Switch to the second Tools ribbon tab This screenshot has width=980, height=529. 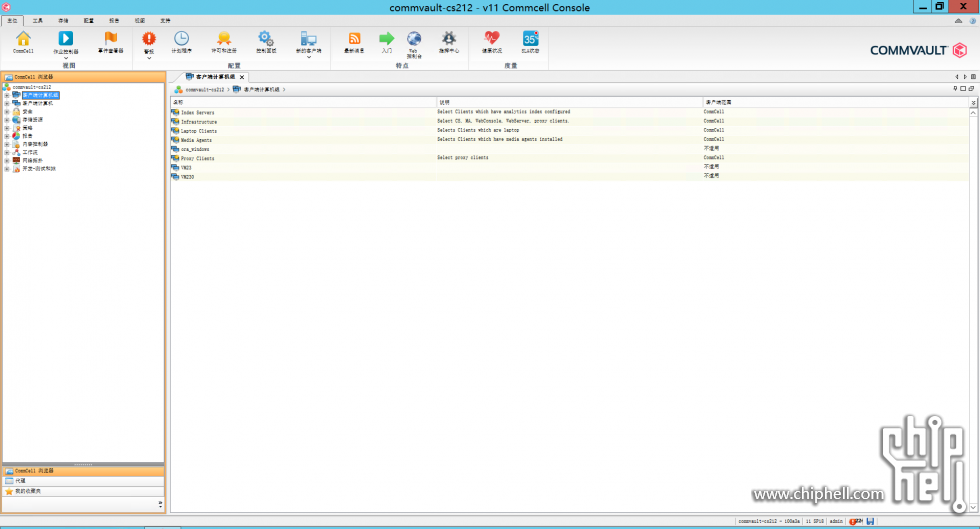(x=38, y=21)
